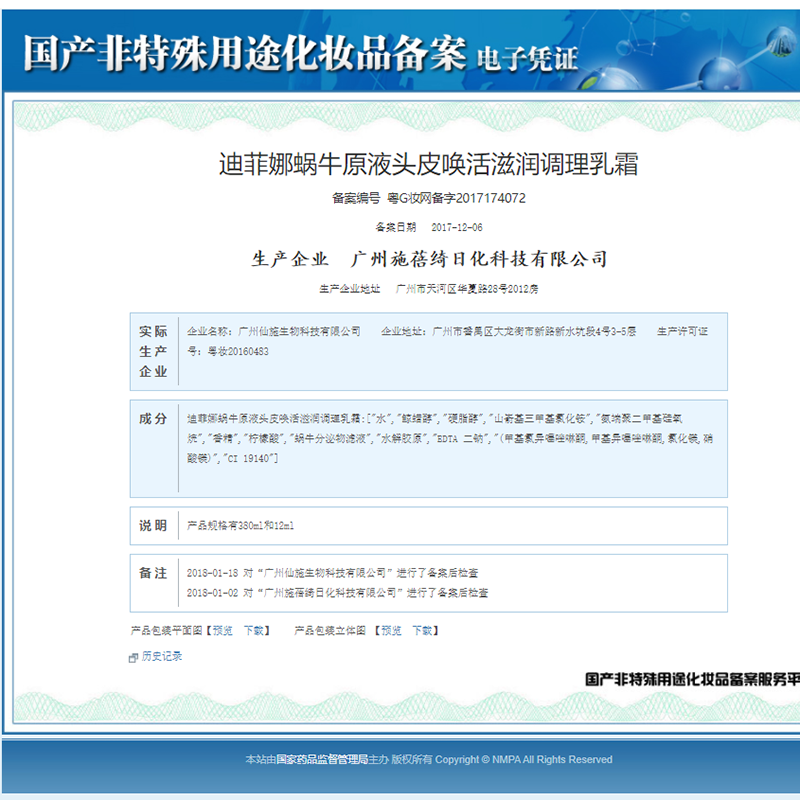Screen dimensions: 800x800
Task: Download the 产品包装平面图 via 下载
Action: click(x=254, y=631)
